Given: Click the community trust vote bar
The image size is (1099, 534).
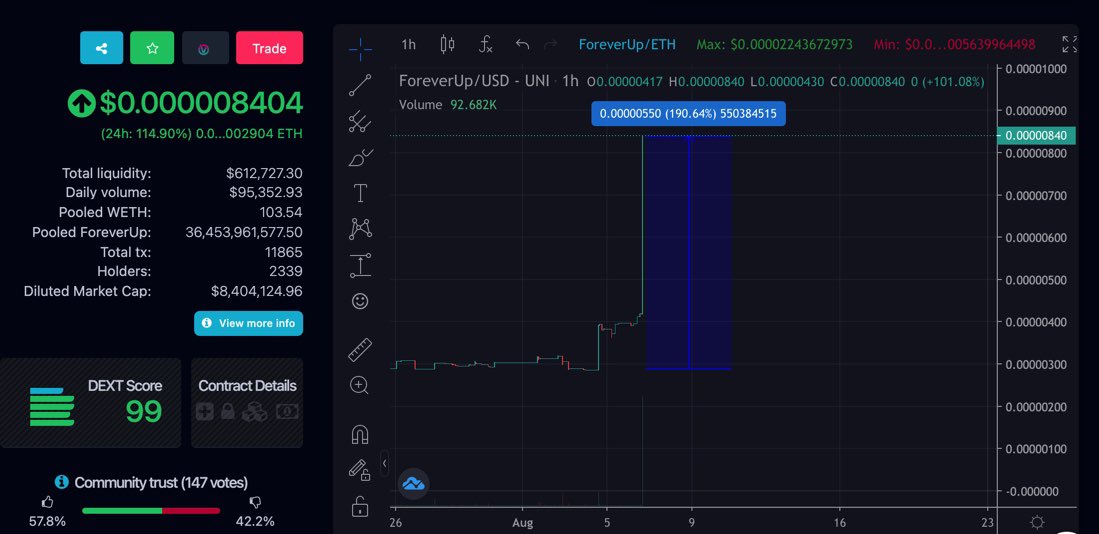Looking at the screenshot, I should tap(151, 511).
